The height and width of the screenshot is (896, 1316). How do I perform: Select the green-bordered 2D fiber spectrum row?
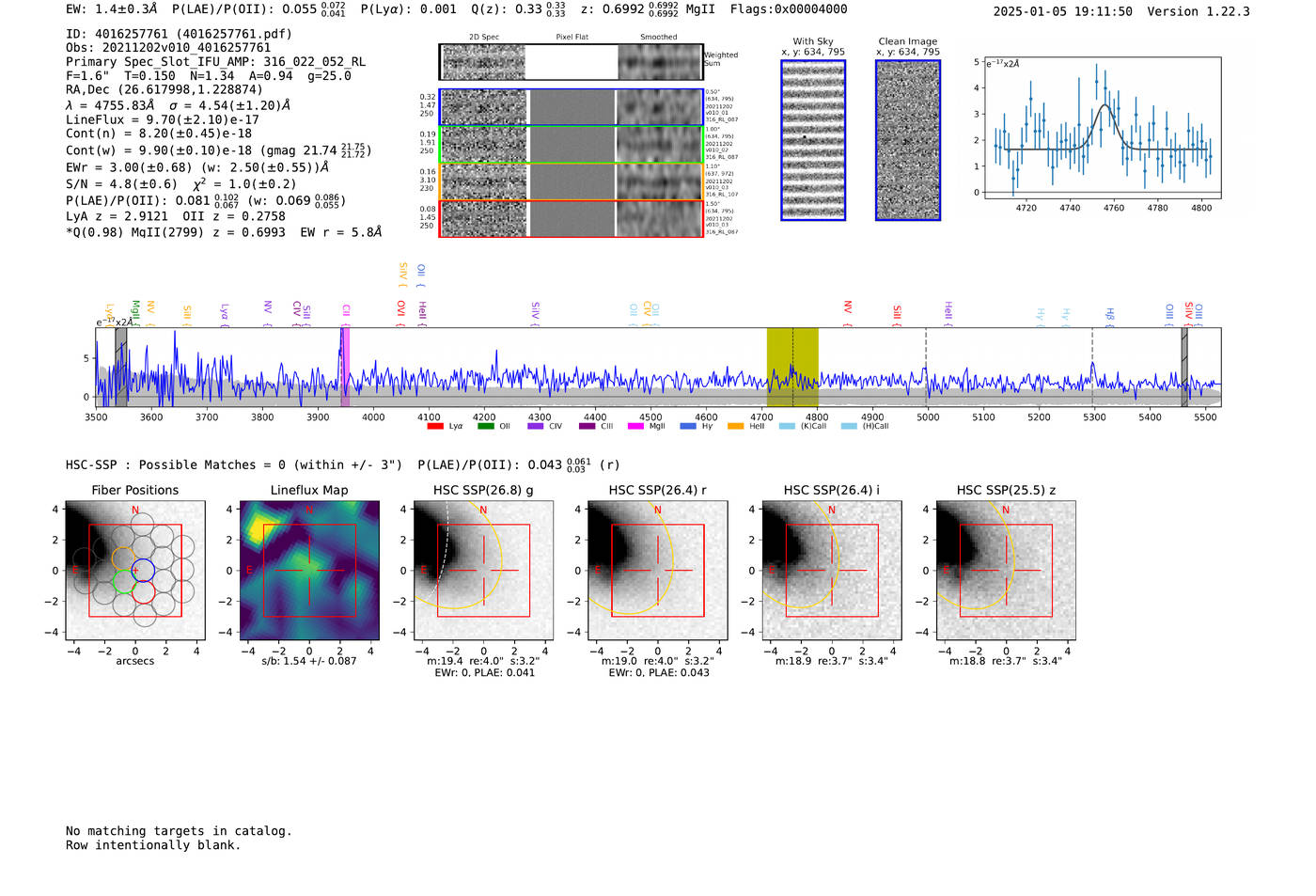572,144
